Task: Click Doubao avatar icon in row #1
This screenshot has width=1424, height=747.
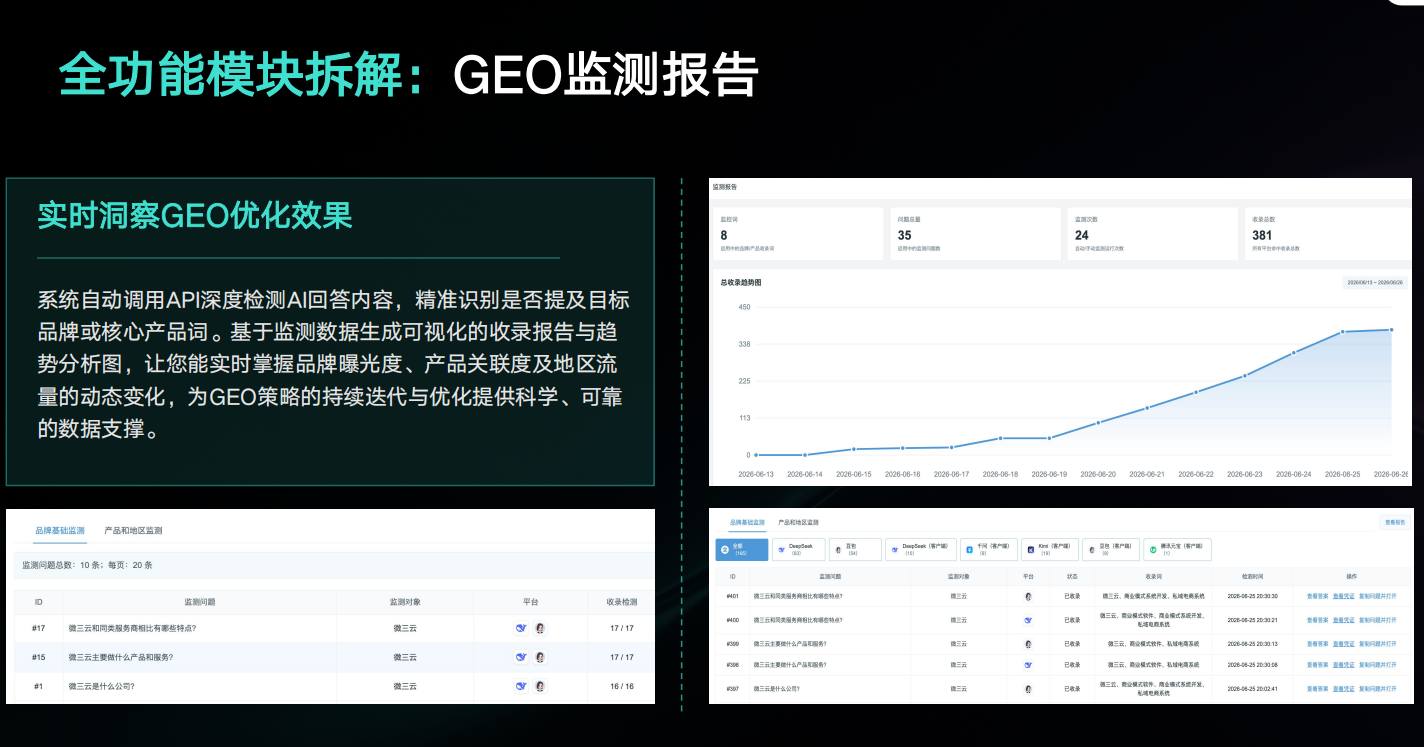Action: [540, 686]
